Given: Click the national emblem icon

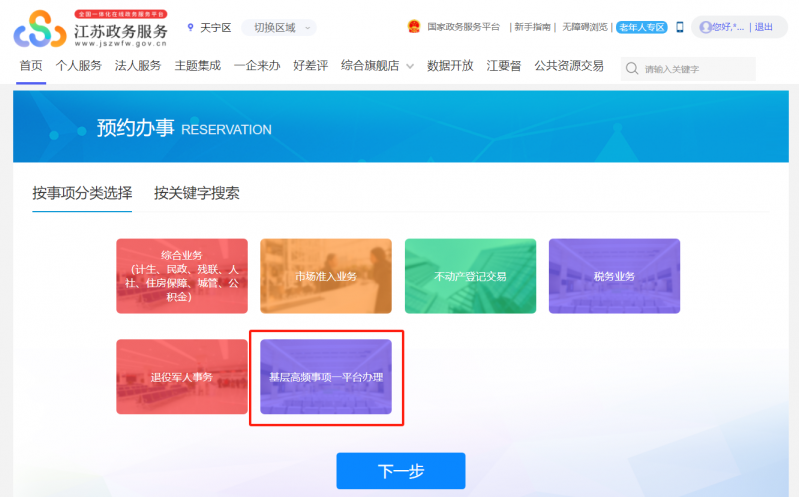Looking at the screenshot, I should (414, 27).
